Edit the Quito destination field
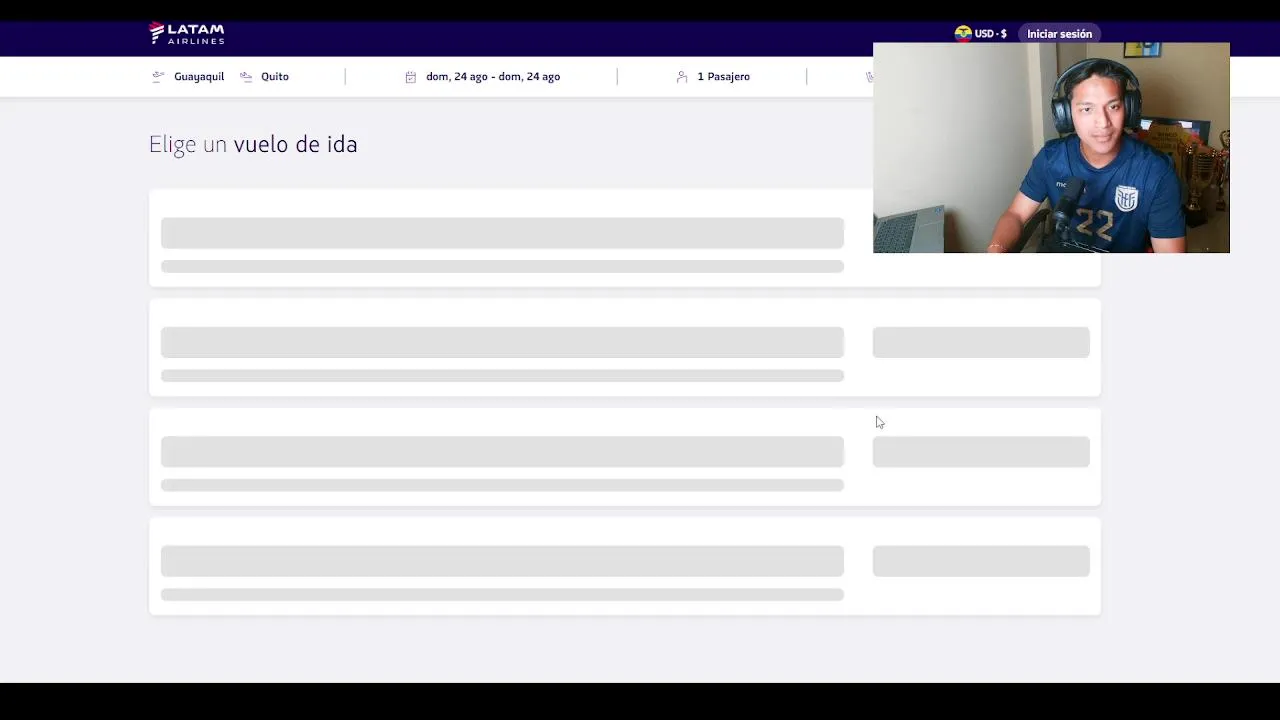The height and width of the screenshot is (720, 1280). (275, 77)
